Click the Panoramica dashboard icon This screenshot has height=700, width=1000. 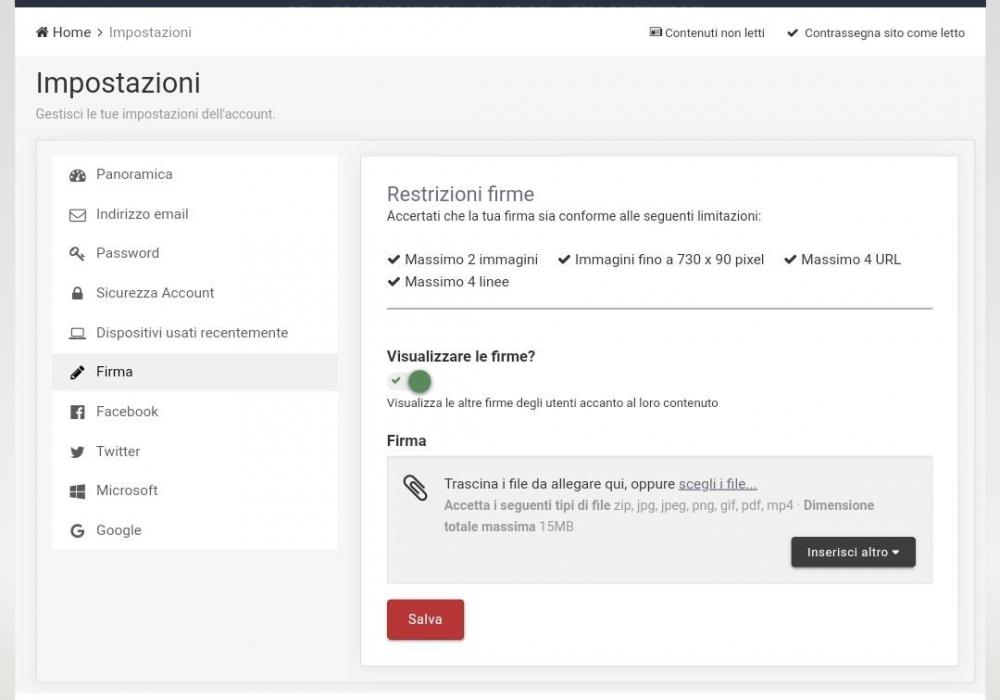click(x=78, y=175)
